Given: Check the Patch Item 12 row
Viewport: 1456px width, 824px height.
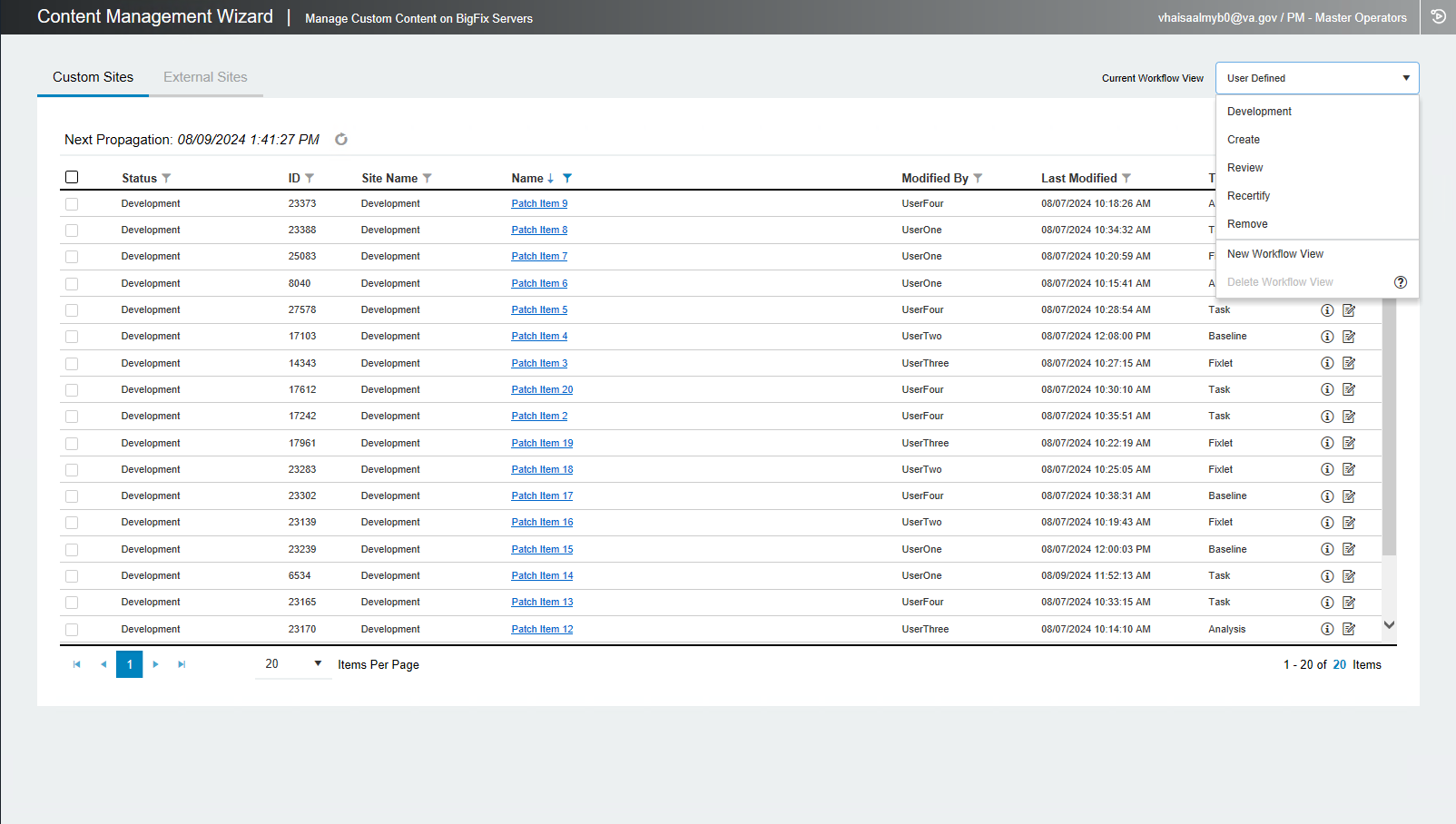Looking at the screenshot, I should point(72,630).
